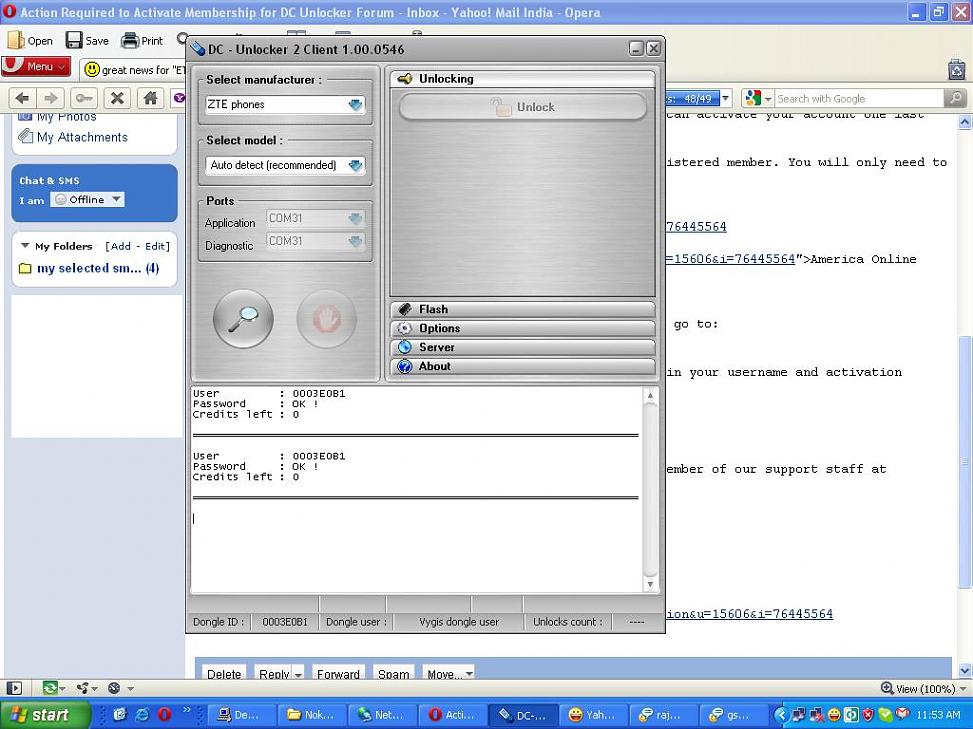Click in the Search with Google field
Screen dimensions: 973x729
[x=858, y=98]
